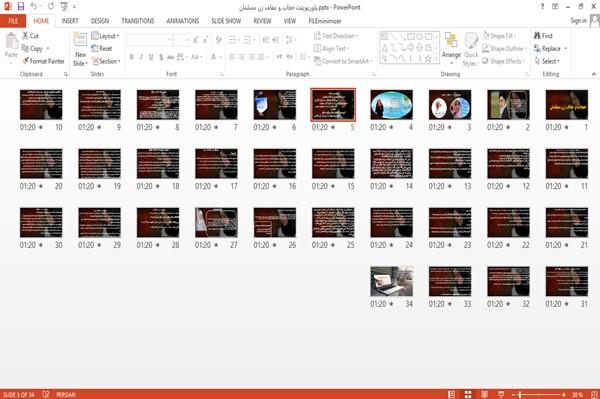
Task: Select slide thumbnail number 34 with laptop
Action: (391, 281)
